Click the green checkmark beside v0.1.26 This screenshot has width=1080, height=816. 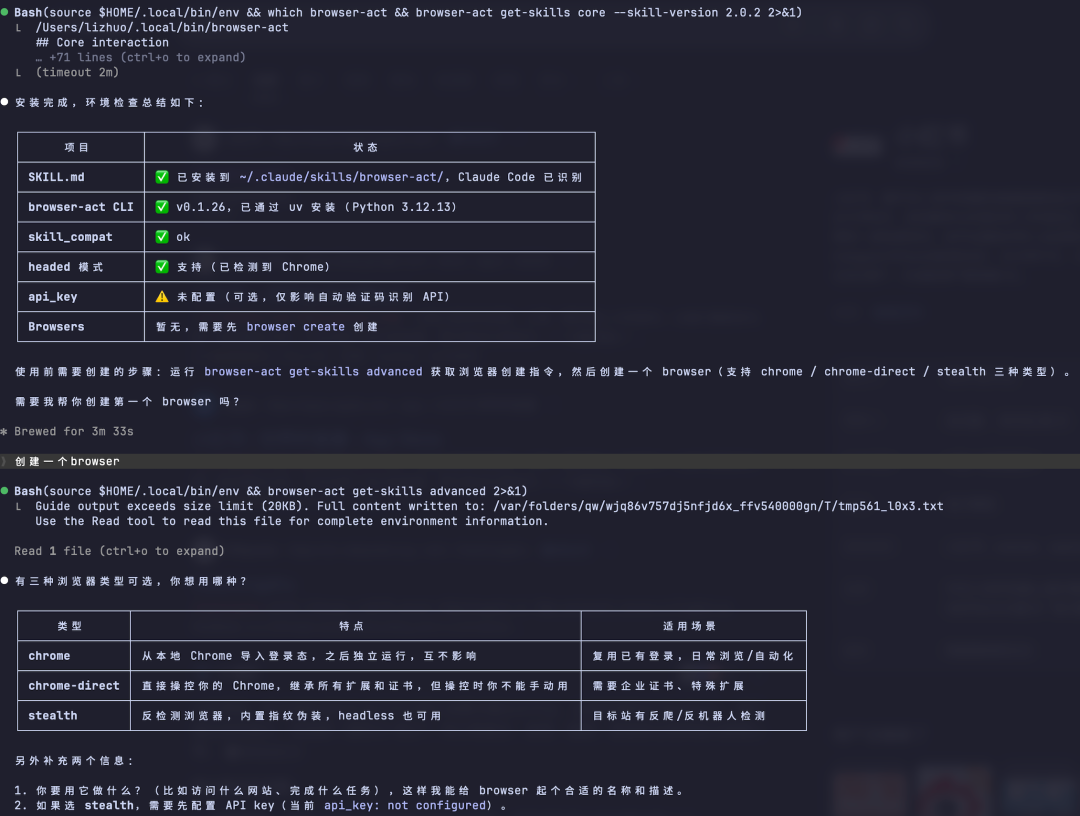[162, 207]
